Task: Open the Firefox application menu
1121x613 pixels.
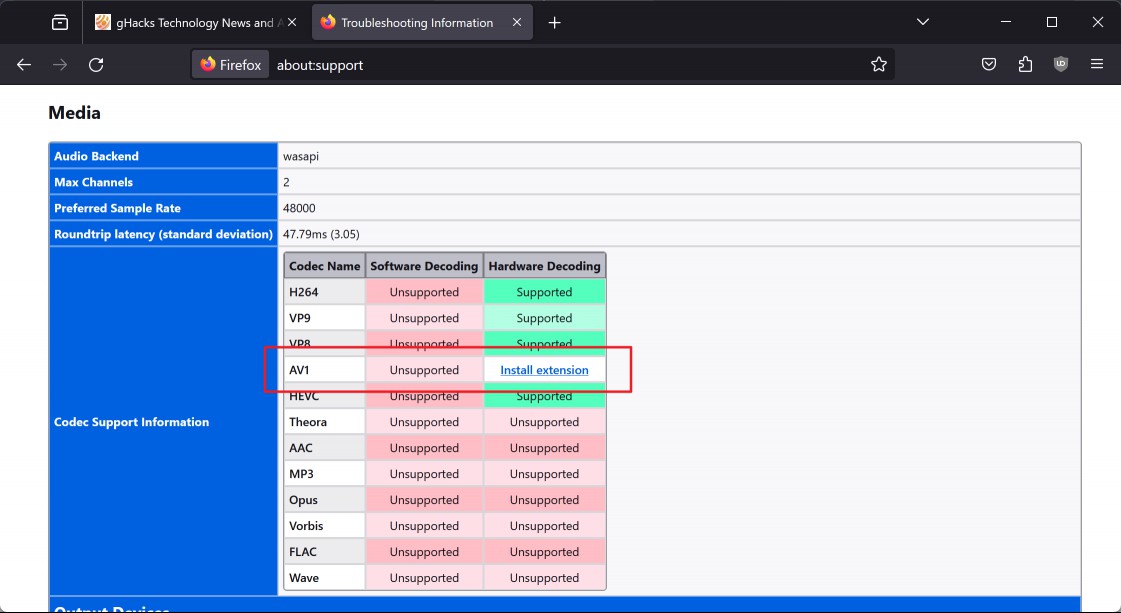Action: pyautogui.click(x=1097, y=64)
